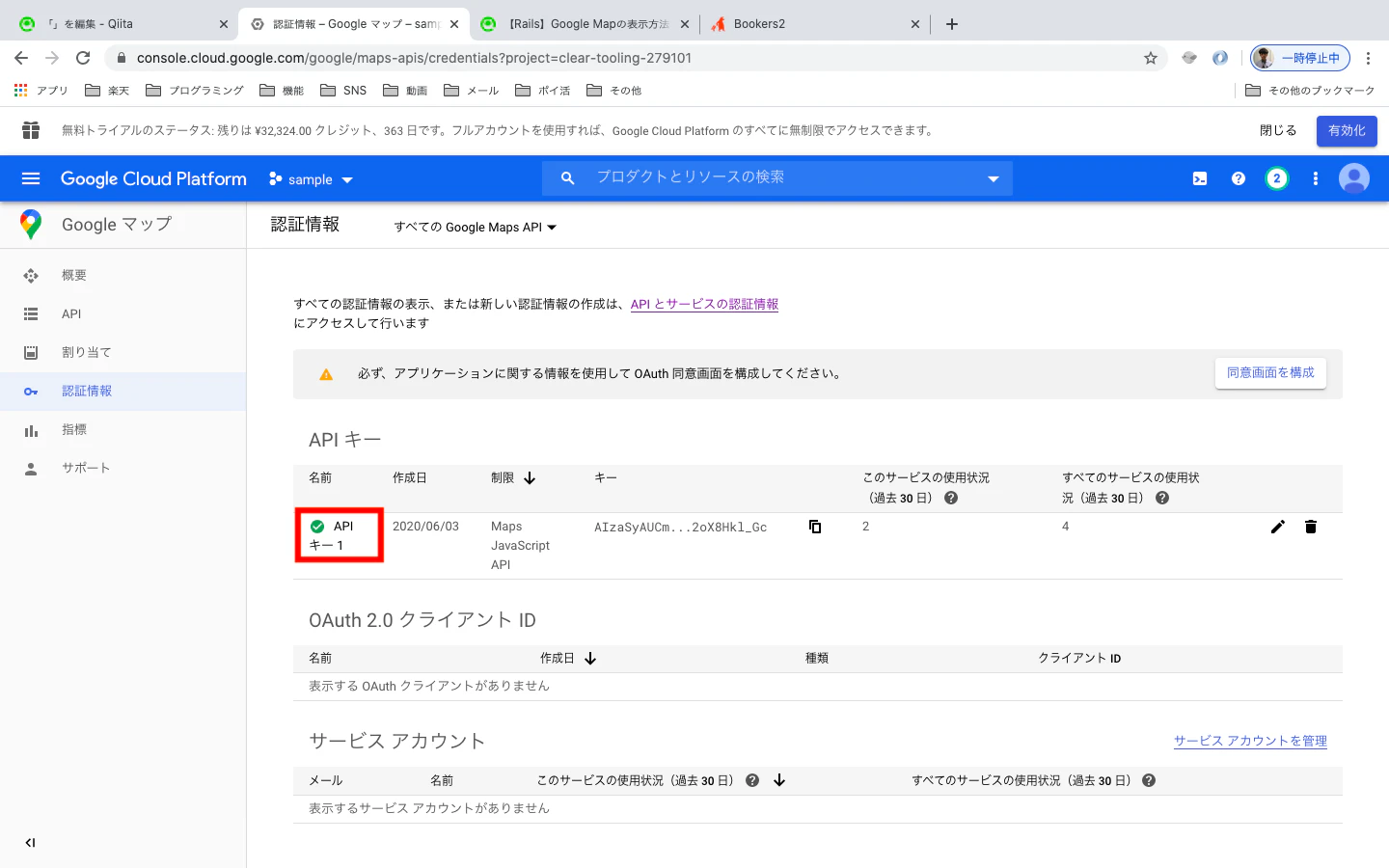Open a new browser tab
Screen dimensions: 1389x868
(952, 24)
